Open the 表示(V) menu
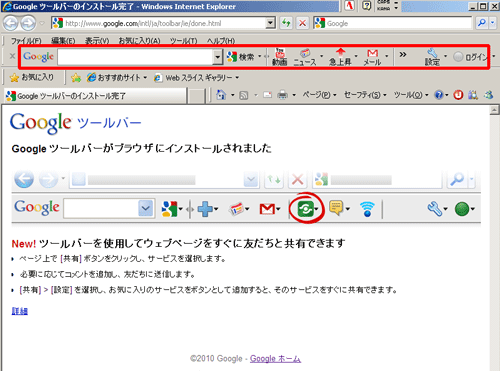This screenshot has width=500, height=371. (x=97, y=41)
